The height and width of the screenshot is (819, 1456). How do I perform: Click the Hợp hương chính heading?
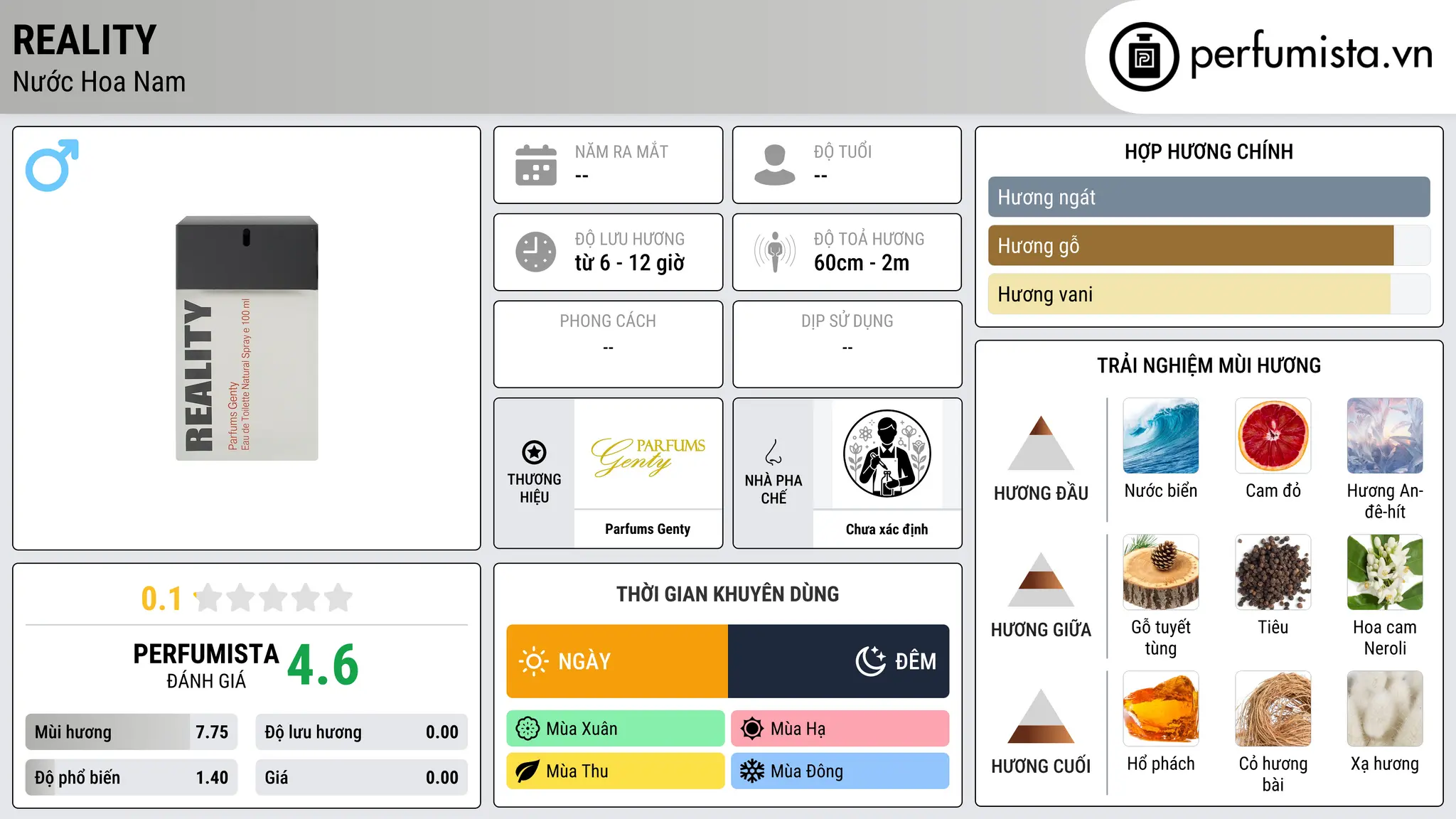(1209, 151)
